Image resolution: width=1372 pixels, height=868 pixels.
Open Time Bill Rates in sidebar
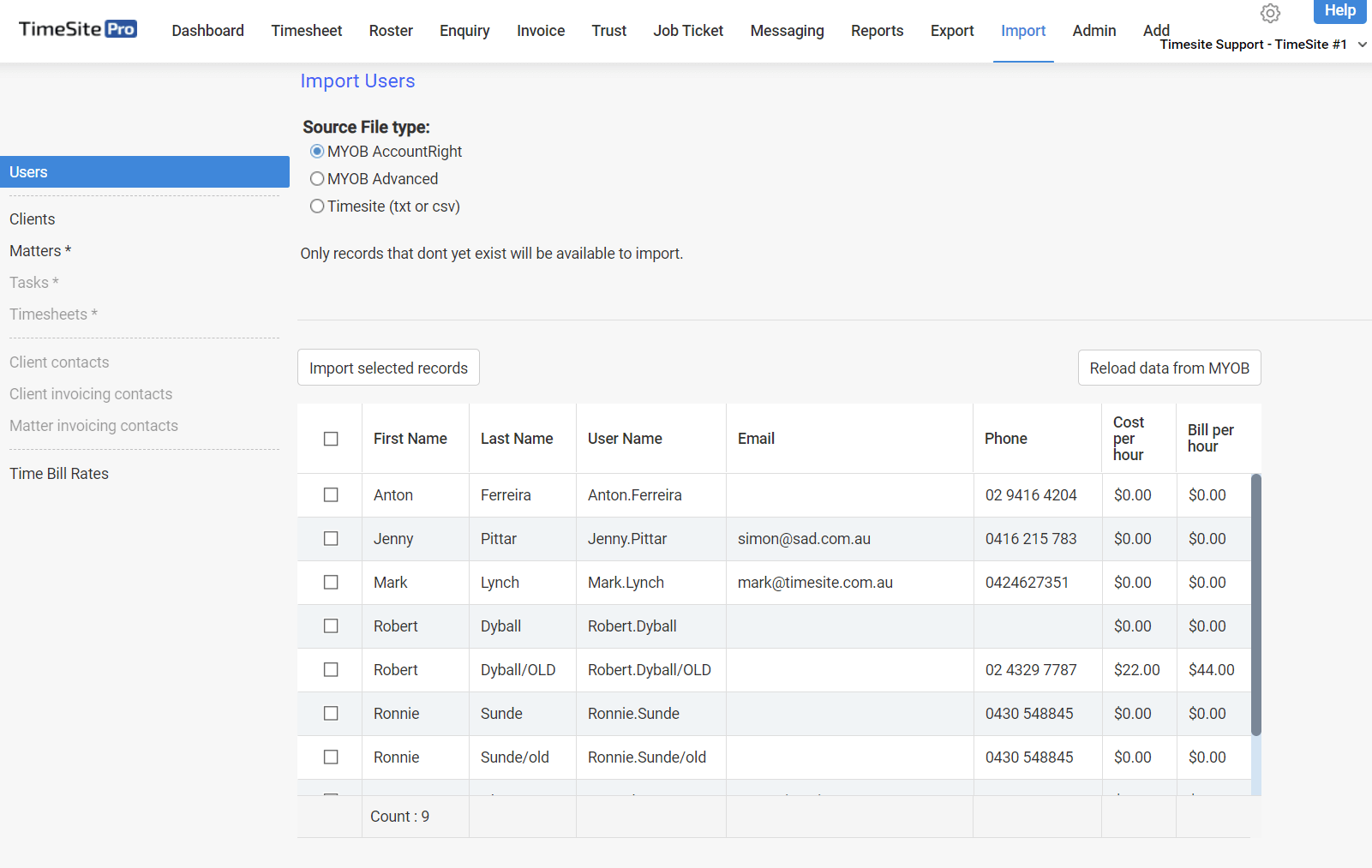click(x=59, y=474)
